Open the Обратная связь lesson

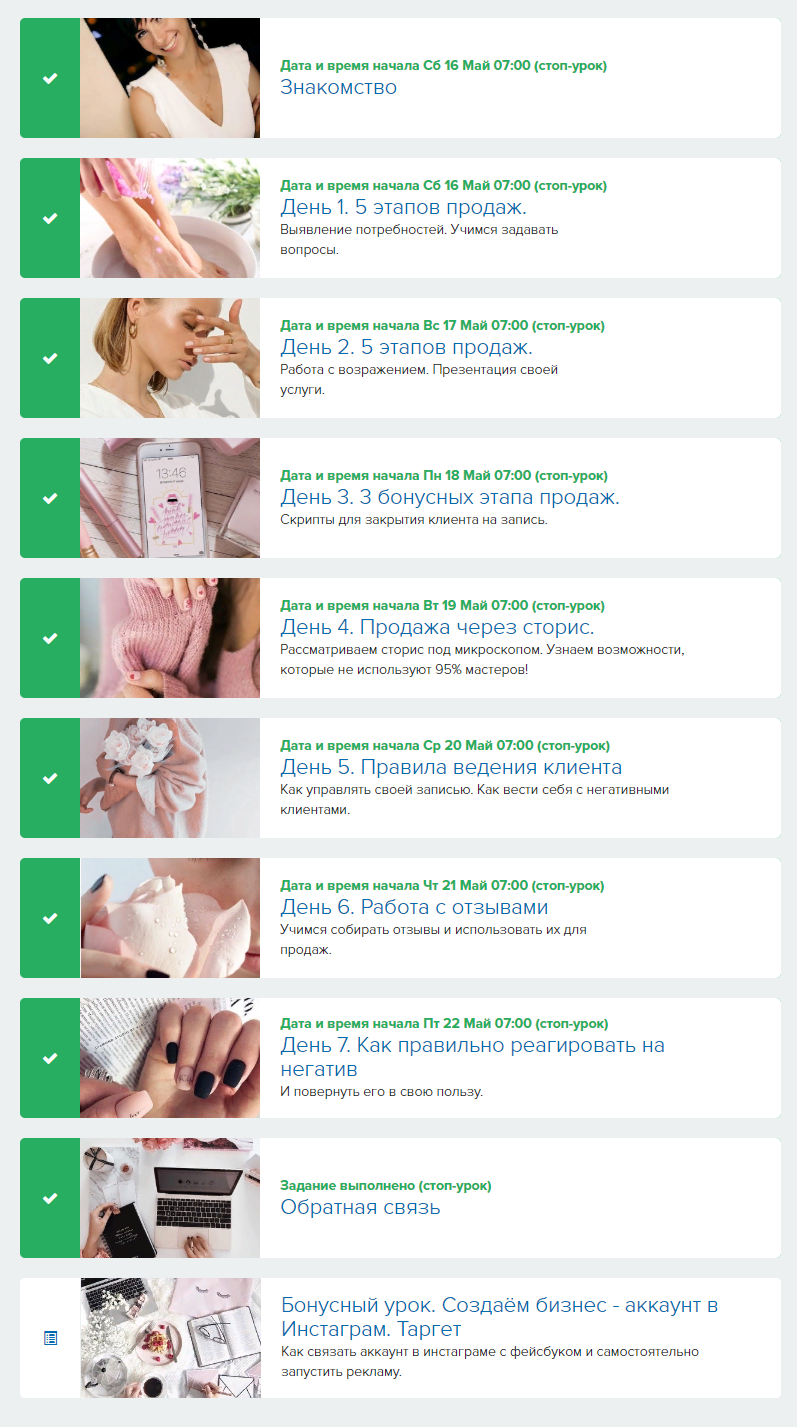(x=360, y=1207)
